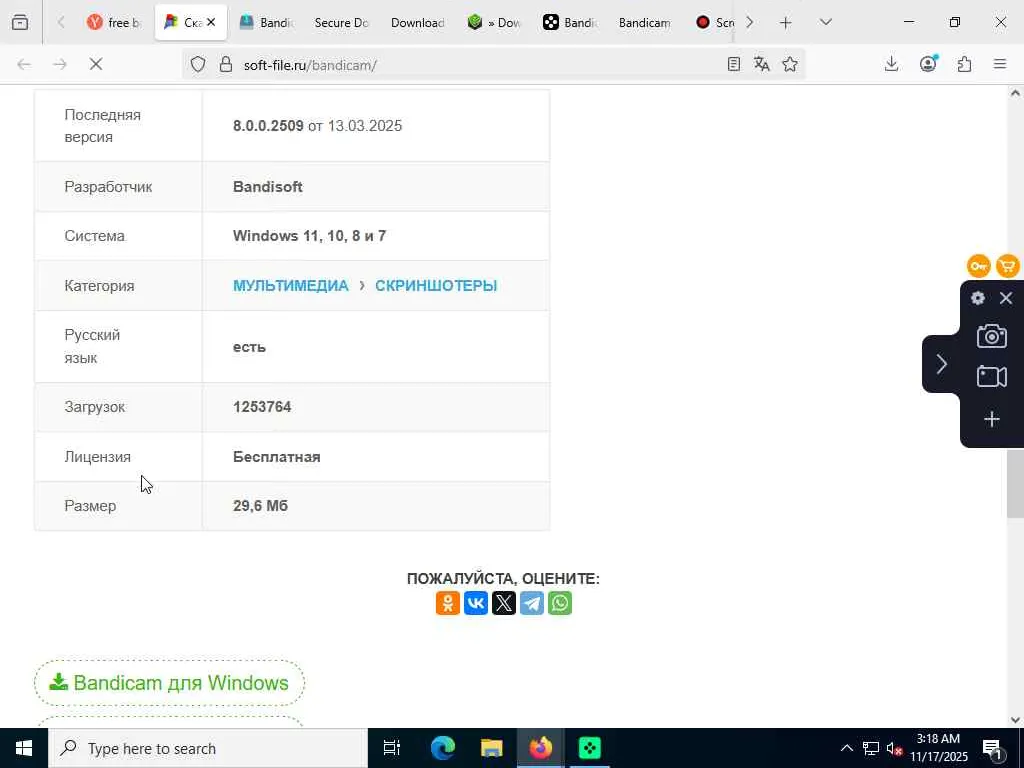Viewport: 1024px width, 768px height.
Task: Open the СКРИНШОТЕРЫ category link
Action: 436,286
